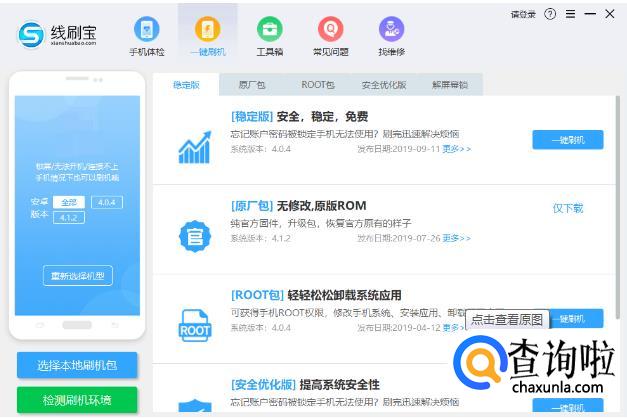This screenshot has width=627, height=418.
Task: Open the hamburger menu icon
Action: [x=570, y=14]
